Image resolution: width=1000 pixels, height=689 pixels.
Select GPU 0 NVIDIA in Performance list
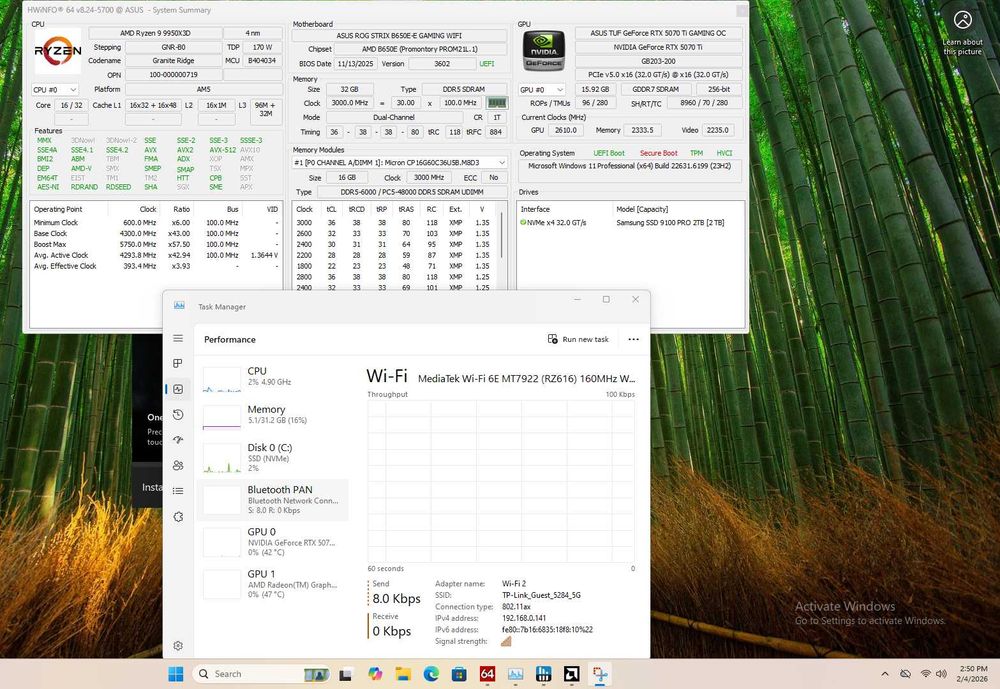point(275,542)
